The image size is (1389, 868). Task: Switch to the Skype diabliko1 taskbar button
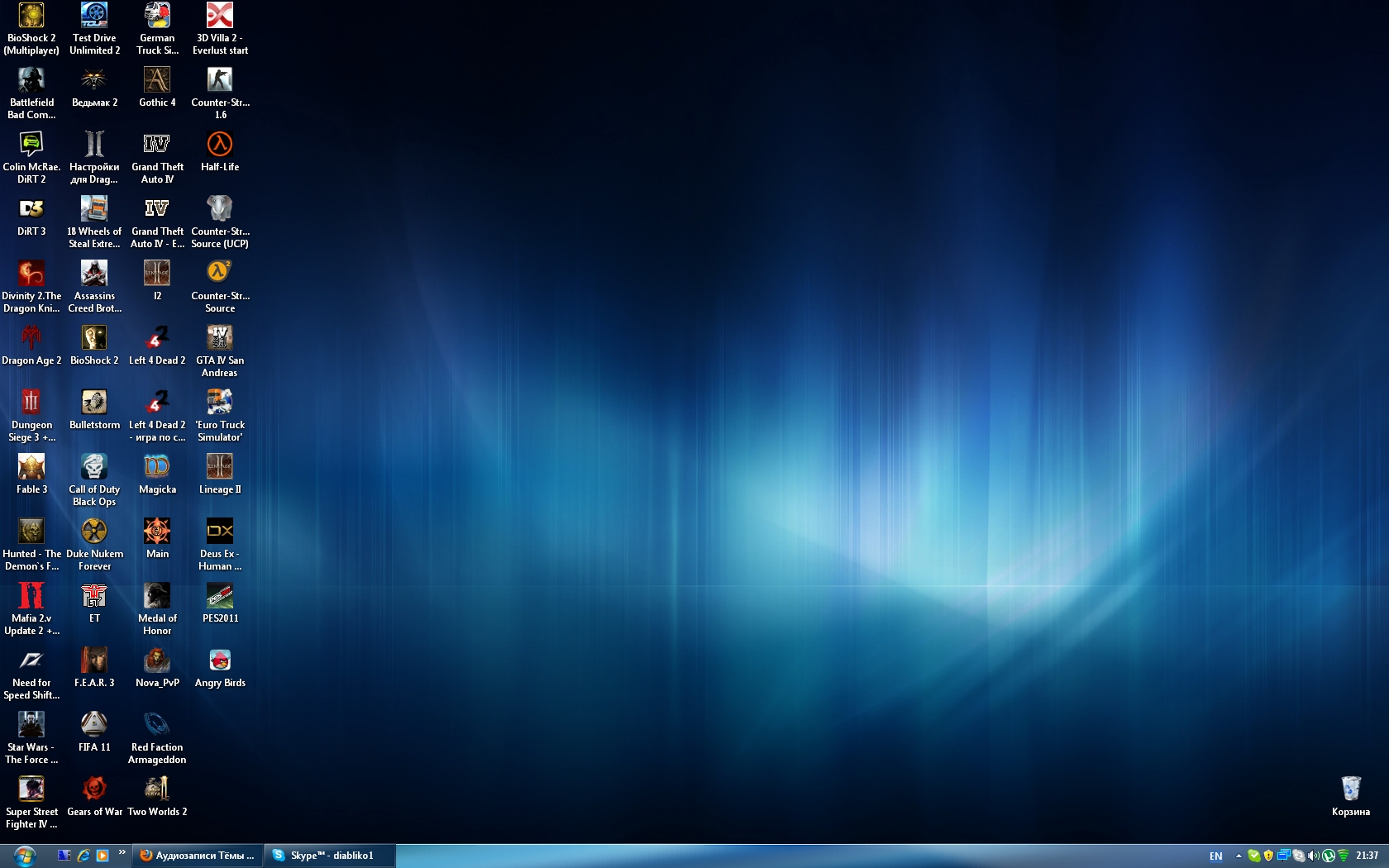tap(331, 856)
